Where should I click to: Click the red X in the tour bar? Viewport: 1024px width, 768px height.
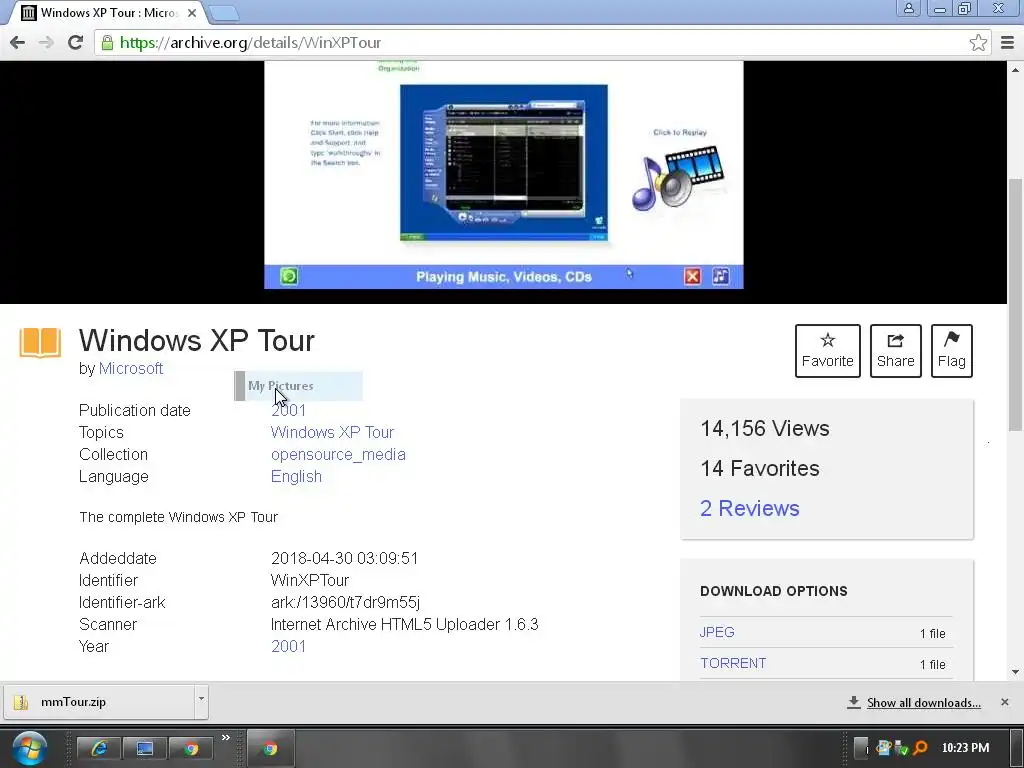tap(692, 276)
